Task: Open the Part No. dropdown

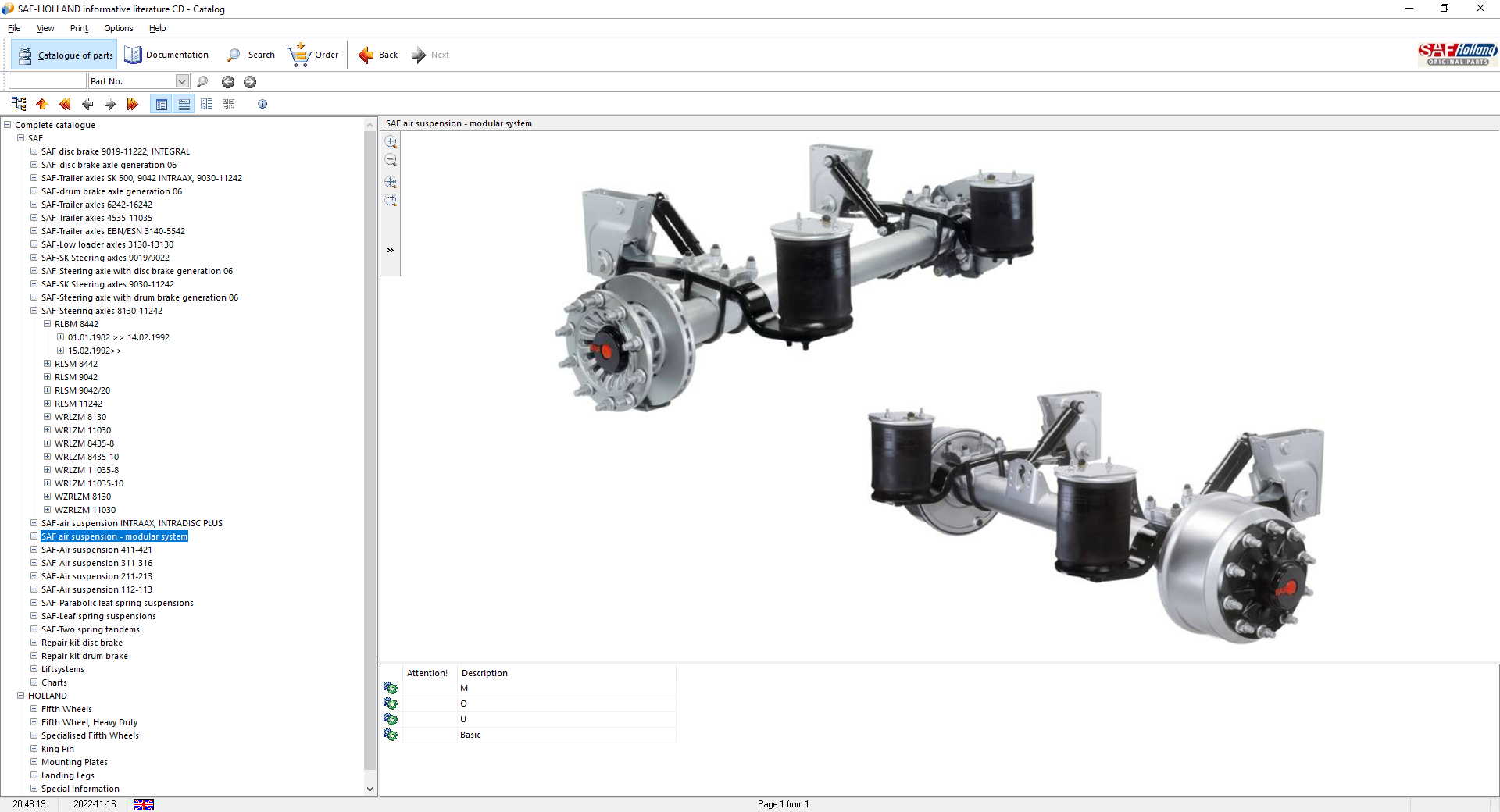Action: 182,81
